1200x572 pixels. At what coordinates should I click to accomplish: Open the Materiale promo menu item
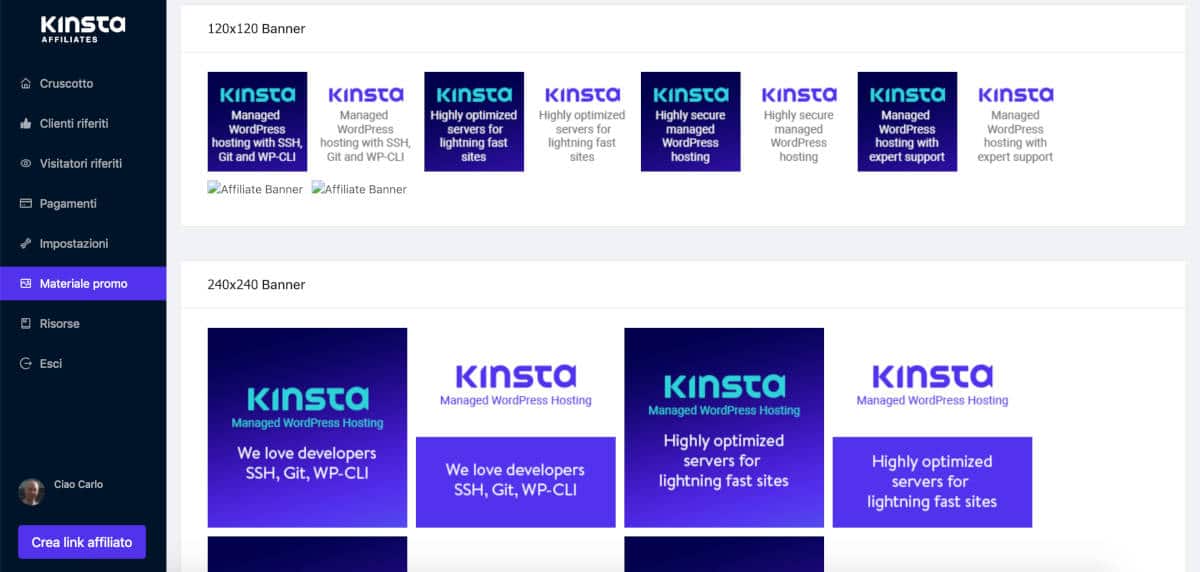point(83,284)
